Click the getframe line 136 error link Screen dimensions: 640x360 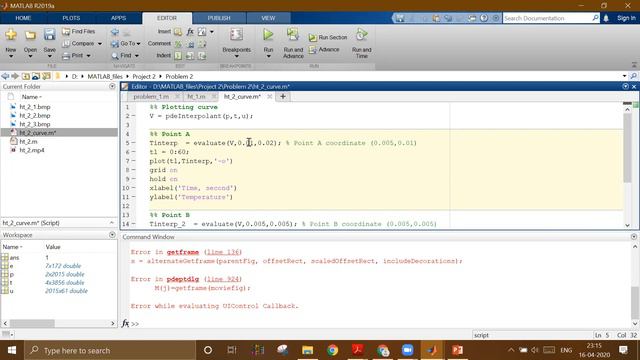coord(223,252)
